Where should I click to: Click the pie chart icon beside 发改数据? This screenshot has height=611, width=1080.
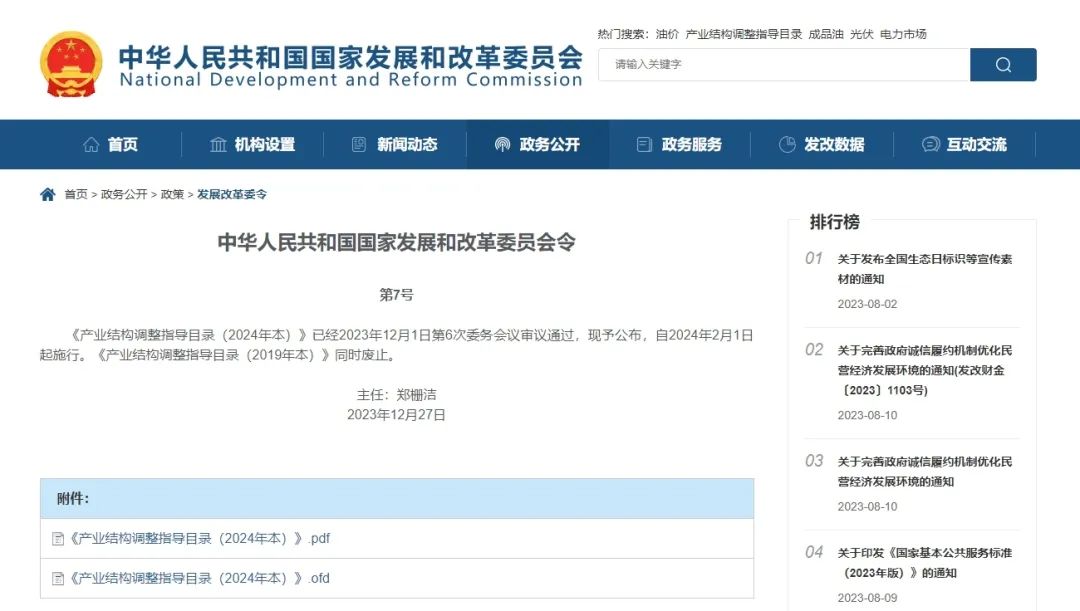787,145
